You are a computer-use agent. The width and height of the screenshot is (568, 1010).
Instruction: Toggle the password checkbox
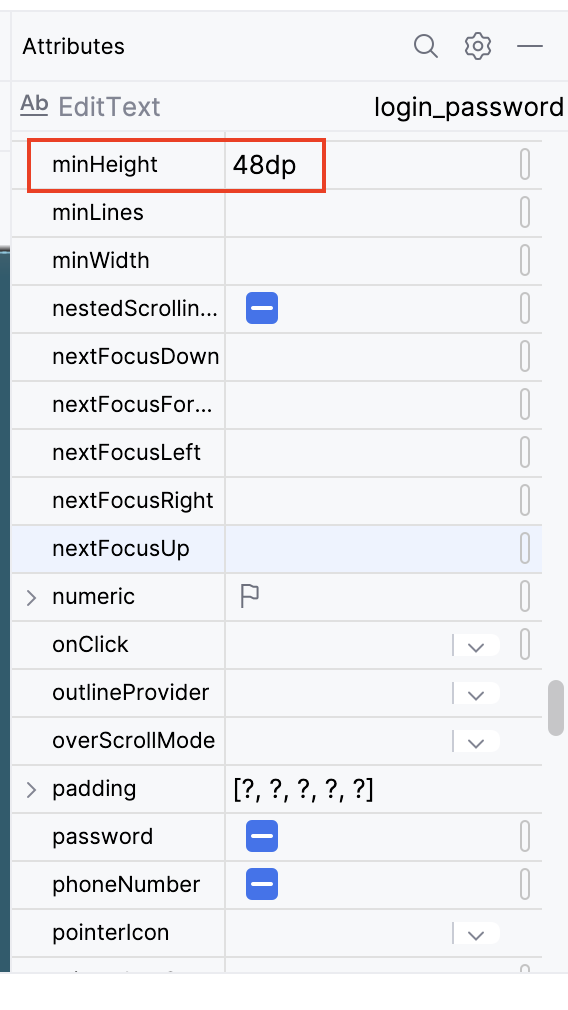pos(262,836)
